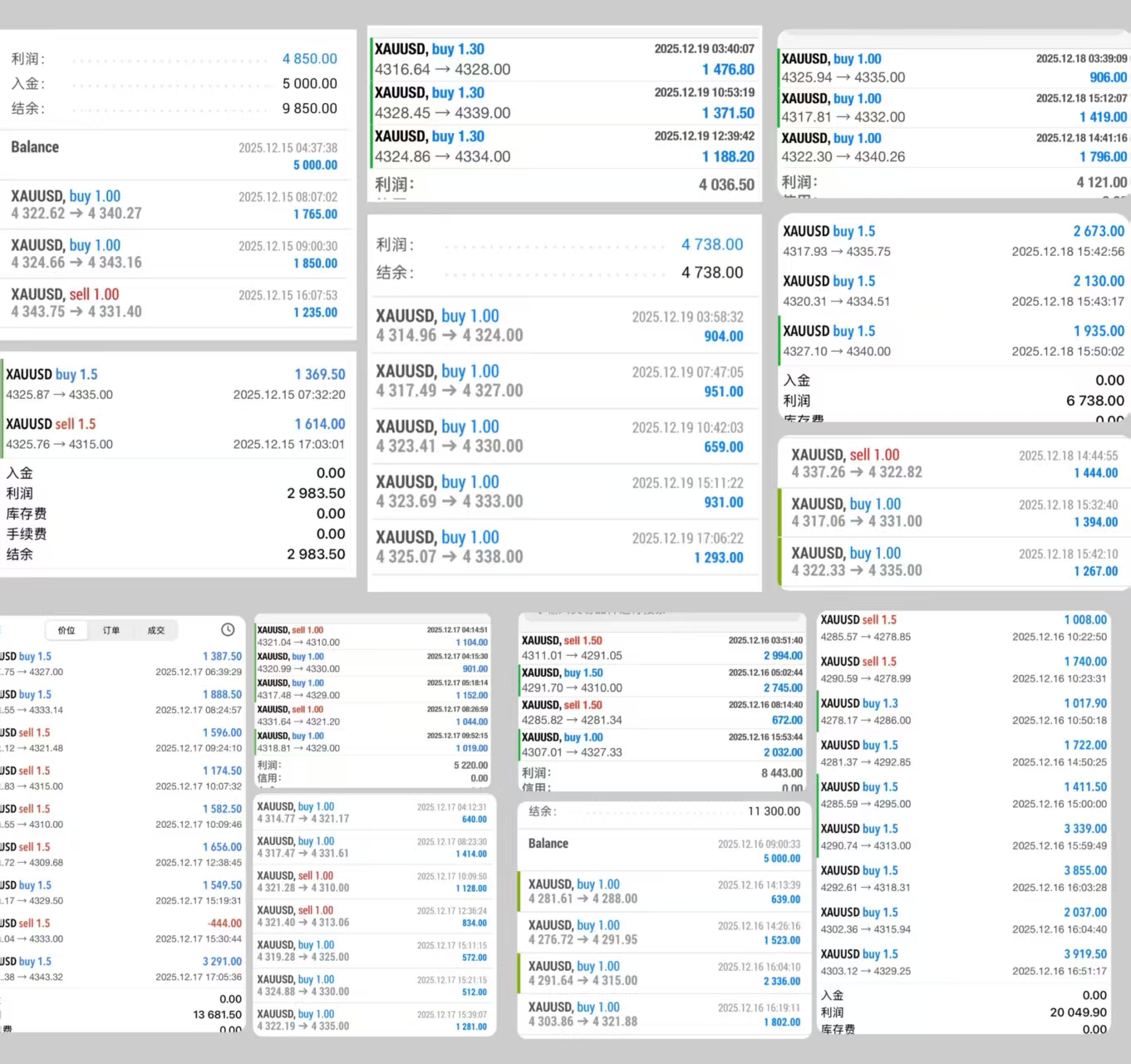Click the XAUUSD sell 1.5 trade with 1 614.00
1131x1064 pixels.
coord(175,433)
